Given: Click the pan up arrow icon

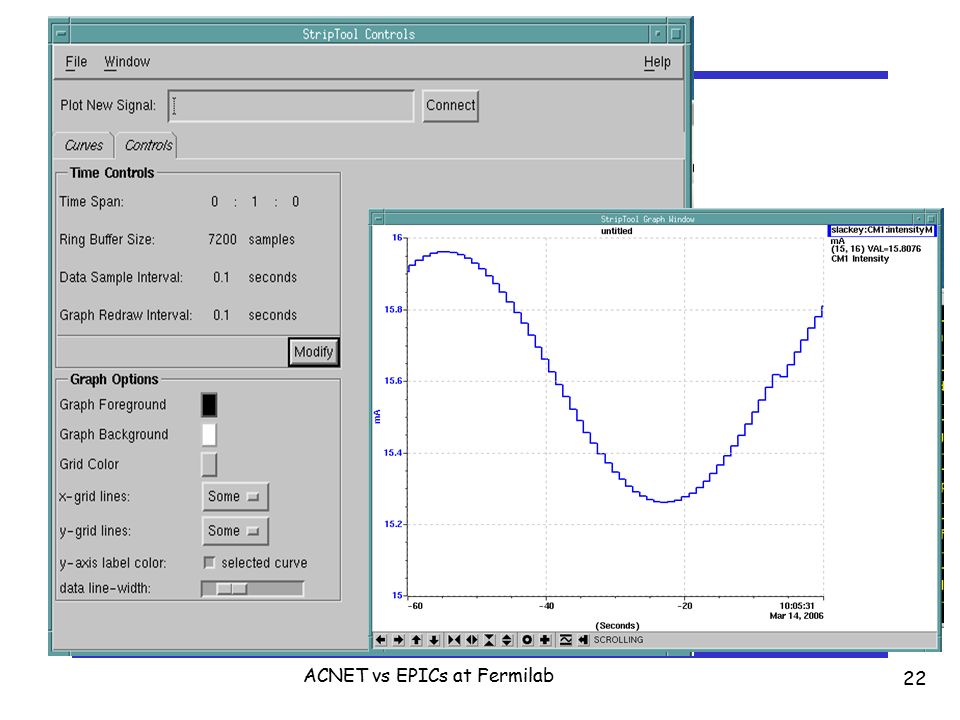Looking at the screenshot, I should pos(416,640).
